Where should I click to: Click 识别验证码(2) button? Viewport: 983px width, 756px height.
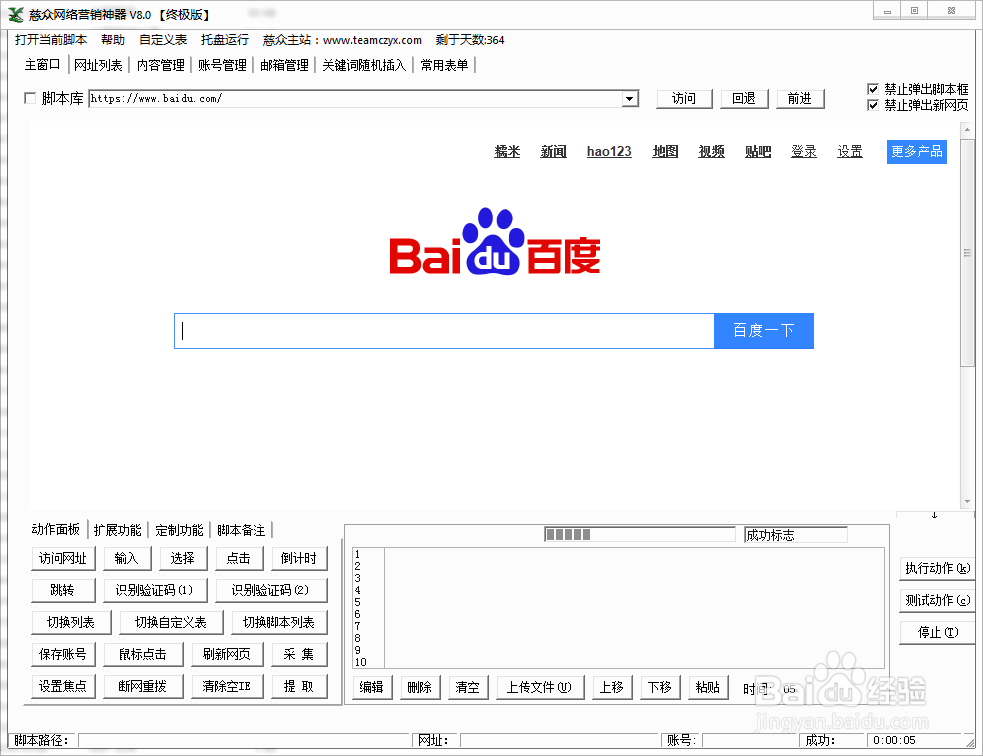point(271,590)
